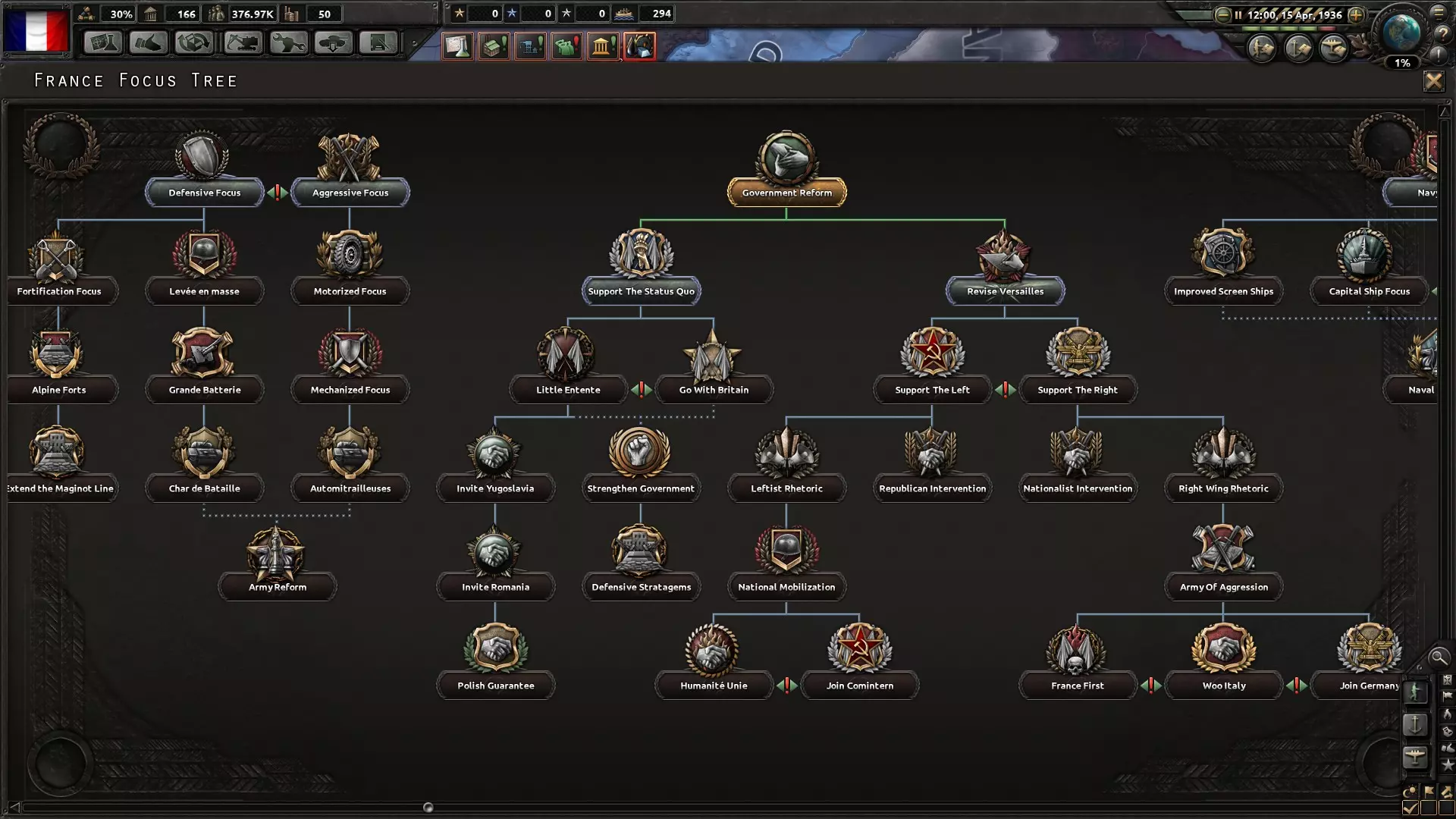The width and height of the screenshot is (1456, 819).
Task: Open the Construction crane menu
Action: [242, 43]
